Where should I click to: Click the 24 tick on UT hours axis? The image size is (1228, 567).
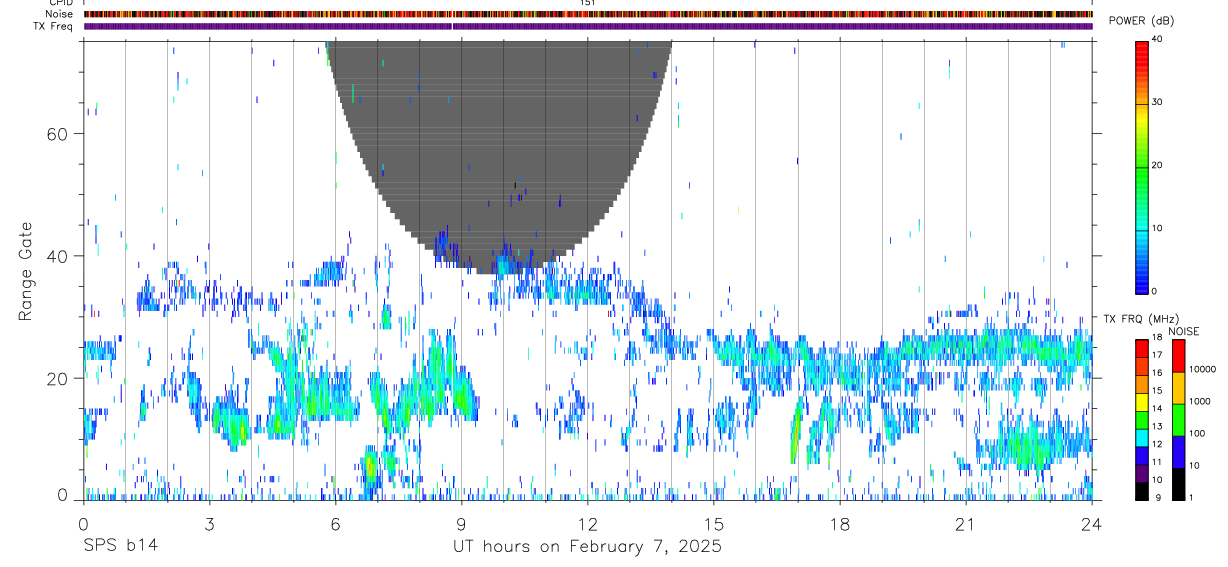click(x=1092, y=523)
